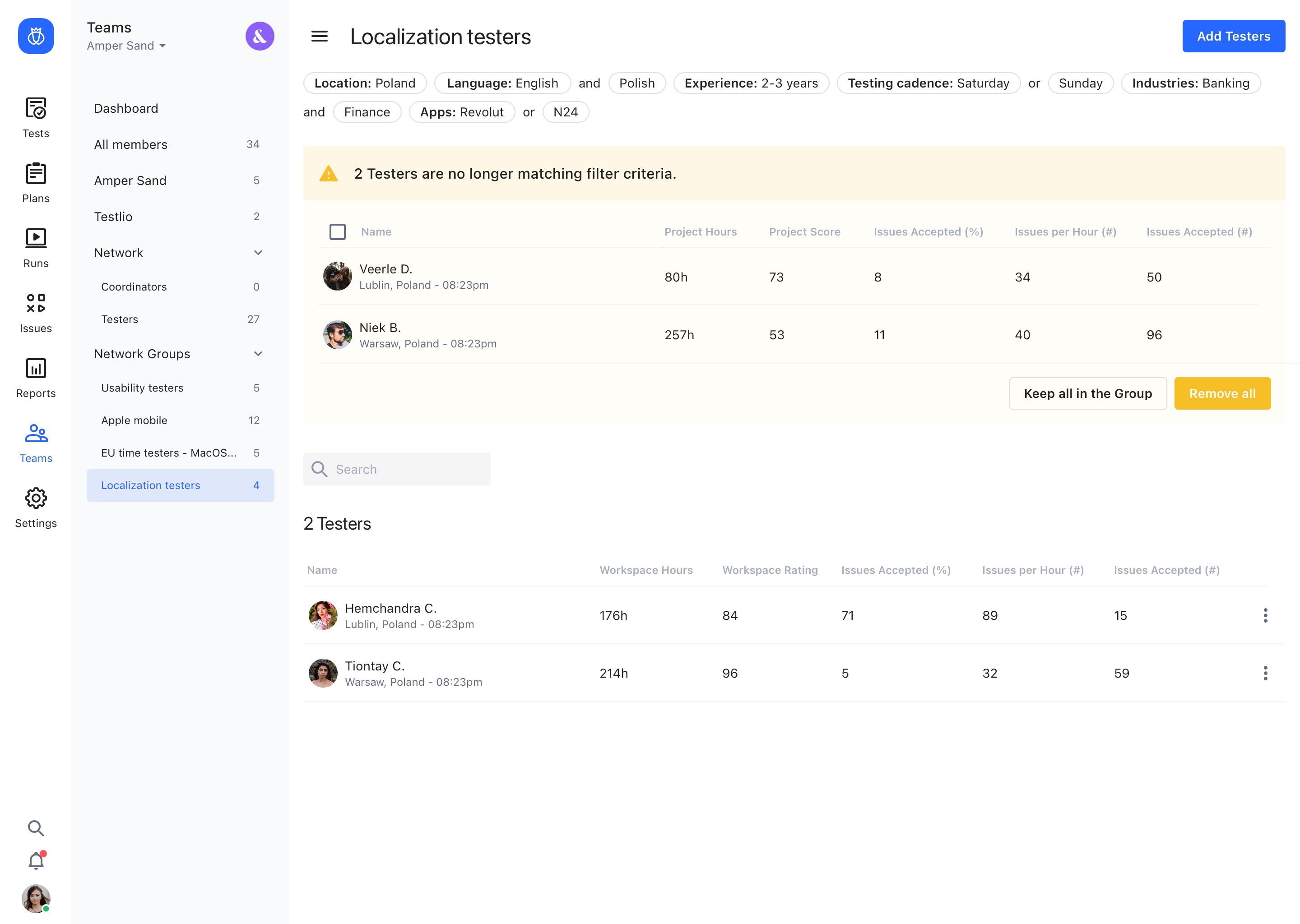This screenshot has width=1300, height=924.
Task: Open options menu for Hemchandra C.
Action: tap(1265, 615)
